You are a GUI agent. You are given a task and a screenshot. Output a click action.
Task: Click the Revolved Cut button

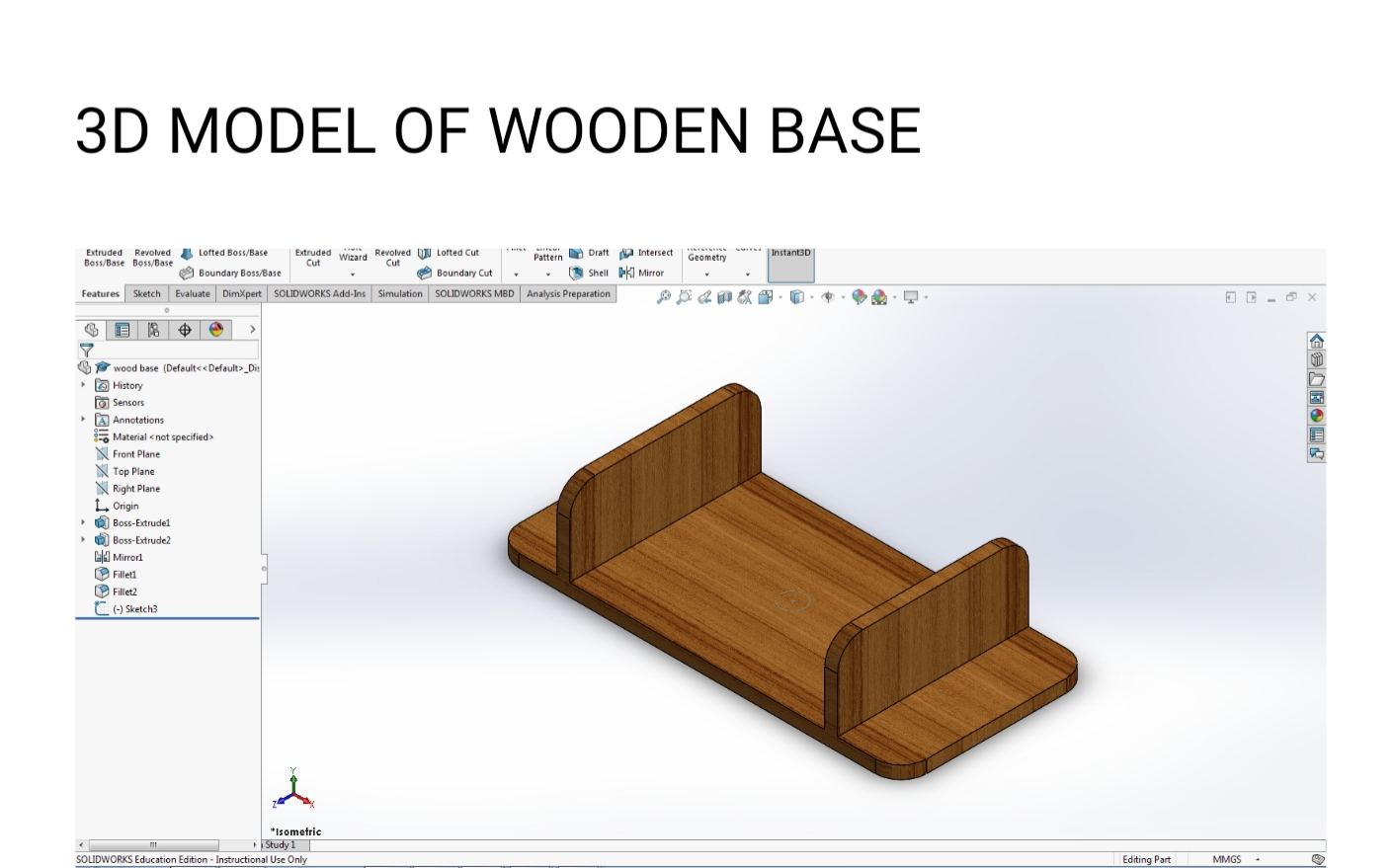pos(392,258)
